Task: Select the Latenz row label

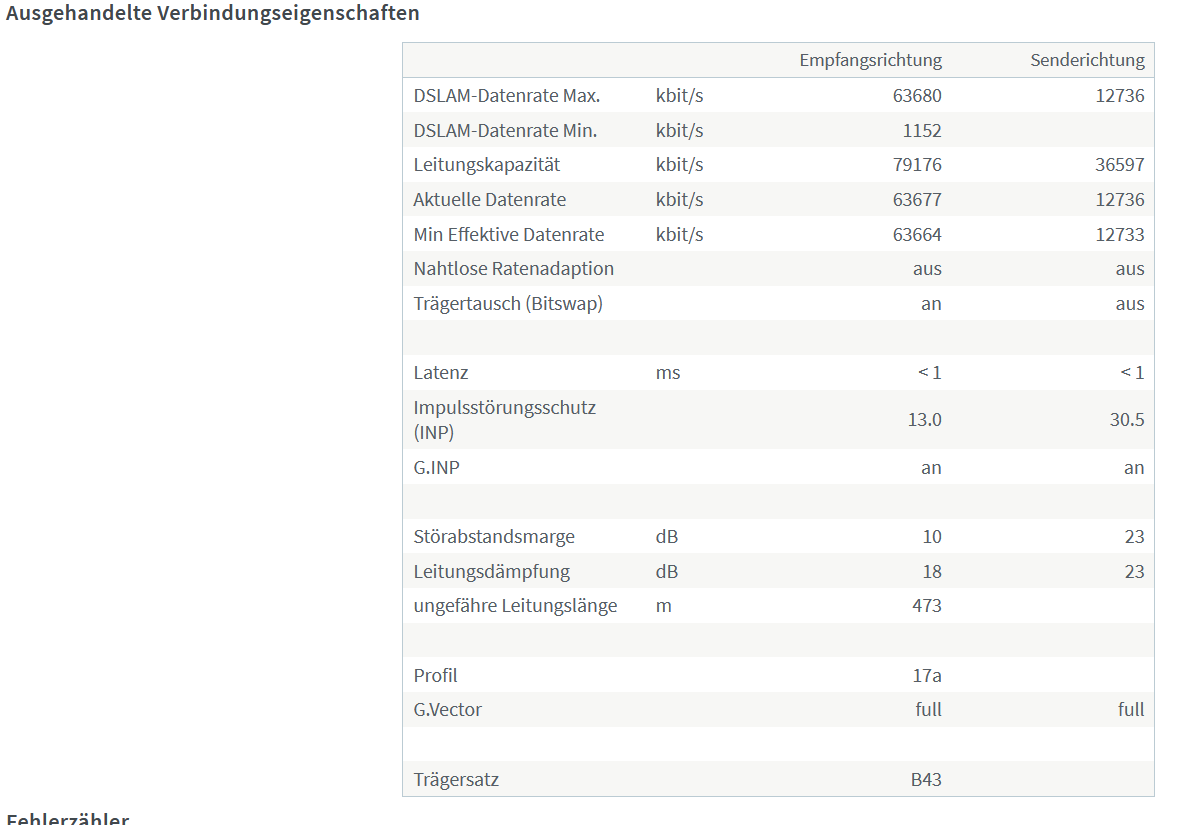Action: pos(441,373)
